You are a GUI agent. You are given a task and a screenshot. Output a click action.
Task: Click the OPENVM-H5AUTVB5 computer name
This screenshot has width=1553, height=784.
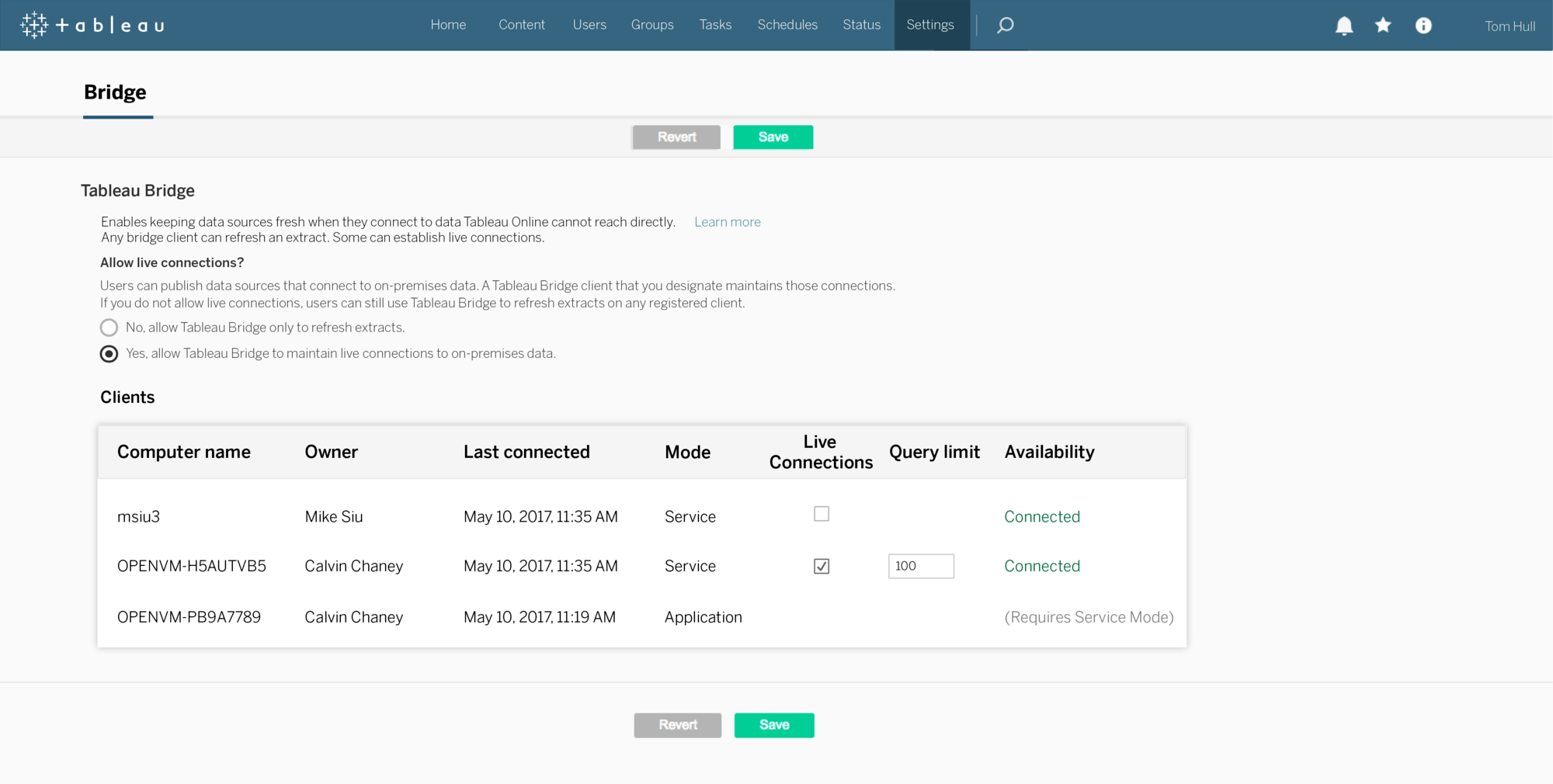(192, 566)
